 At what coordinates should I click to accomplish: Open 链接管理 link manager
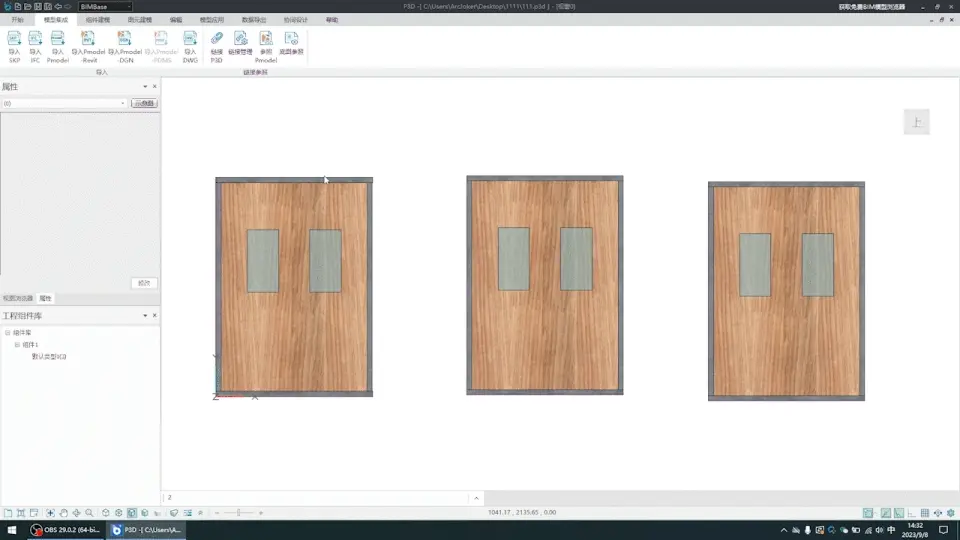click(241, 44)
